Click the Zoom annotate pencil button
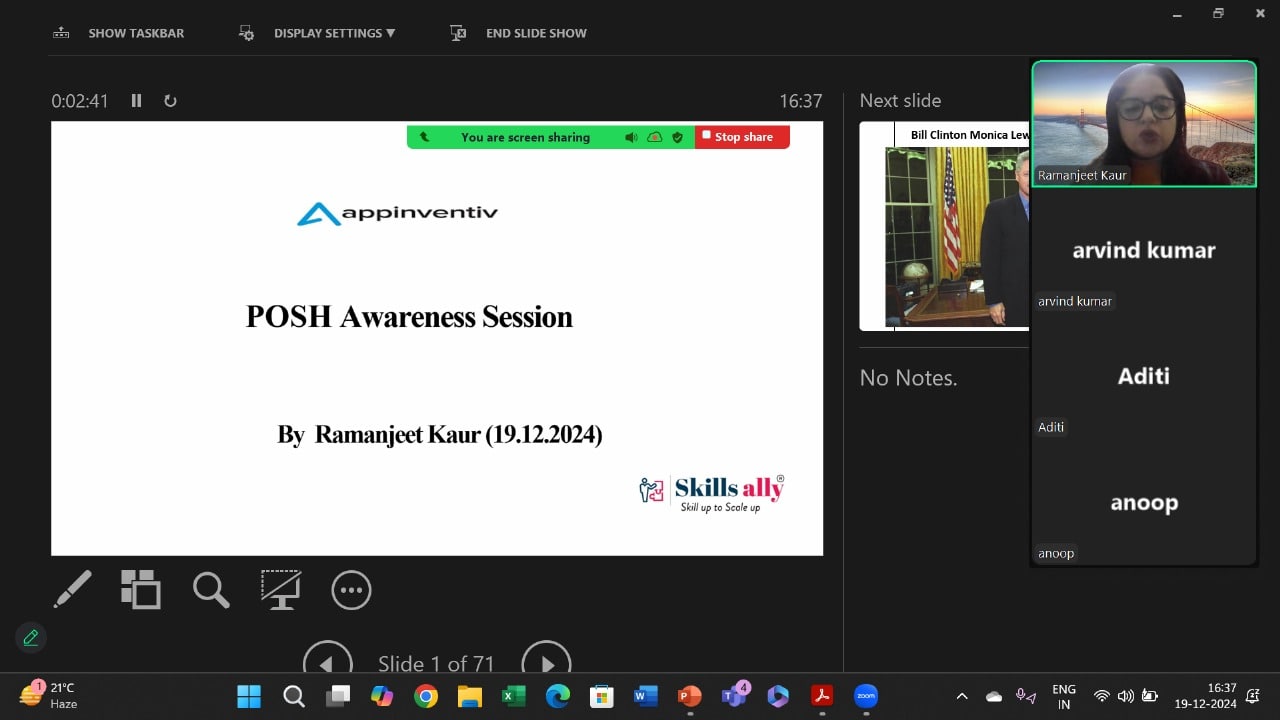Screen dimensions: 1280x720 point(30,637)
